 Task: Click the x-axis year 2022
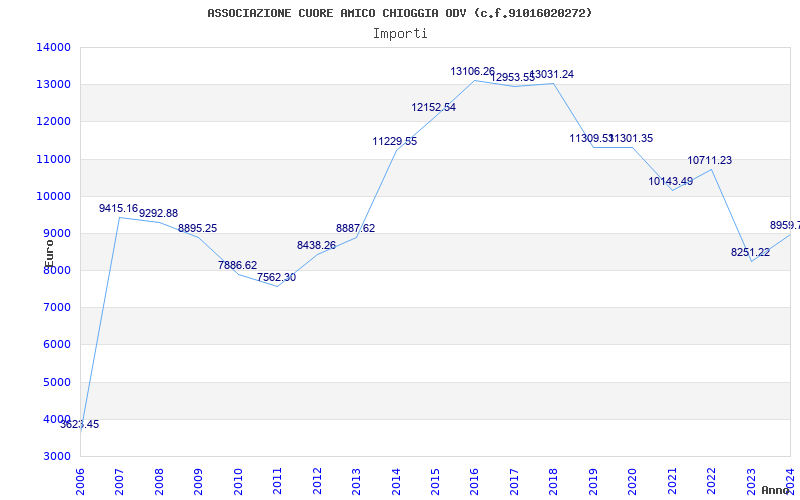pyautogui.click(x=711, y=481)
